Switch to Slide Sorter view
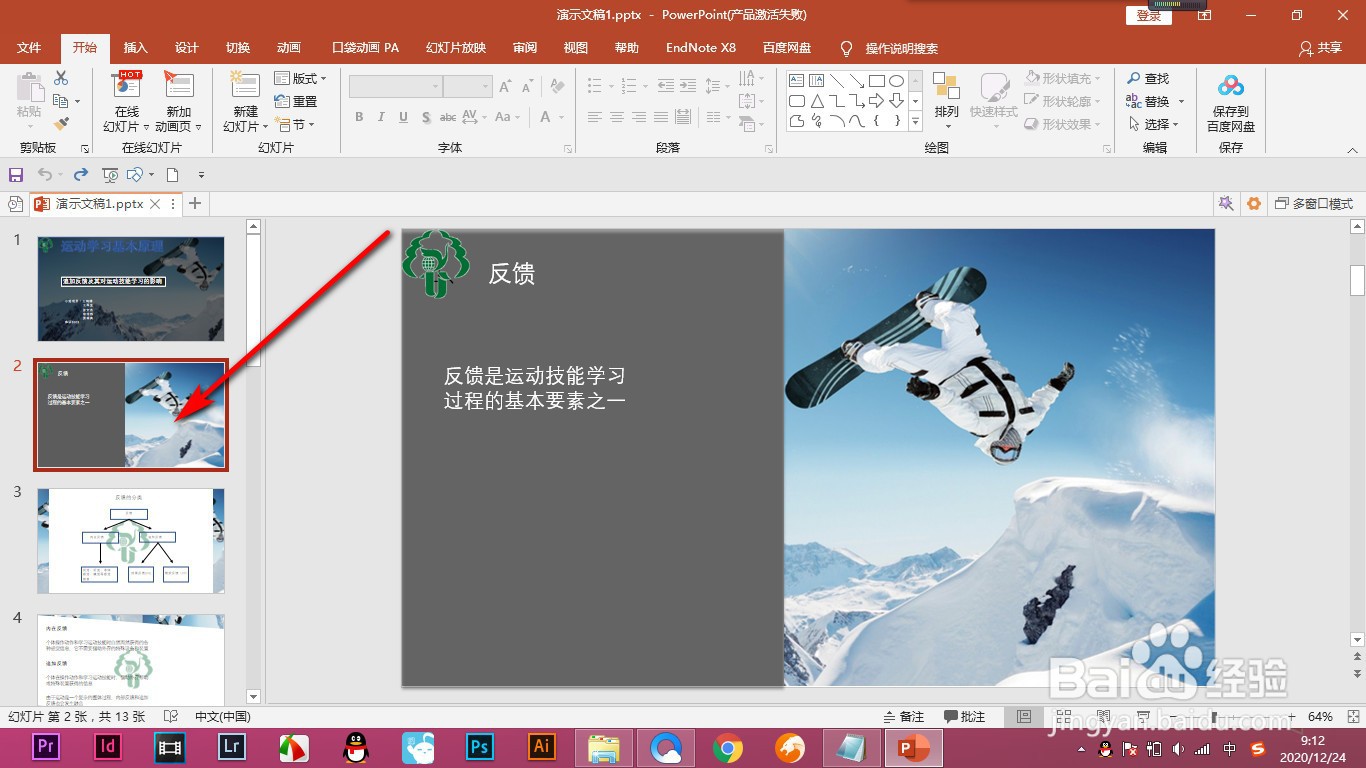The width and height of the screenshot is (1366, 768). (x=1063, y=717)
